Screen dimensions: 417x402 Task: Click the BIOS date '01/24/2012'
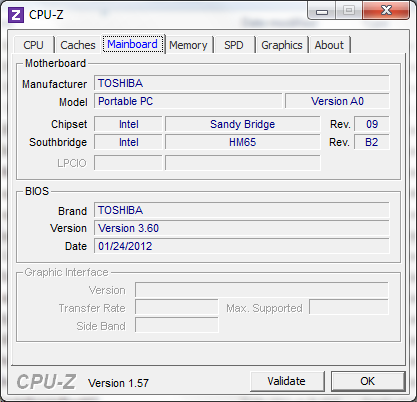coord(242,246)
